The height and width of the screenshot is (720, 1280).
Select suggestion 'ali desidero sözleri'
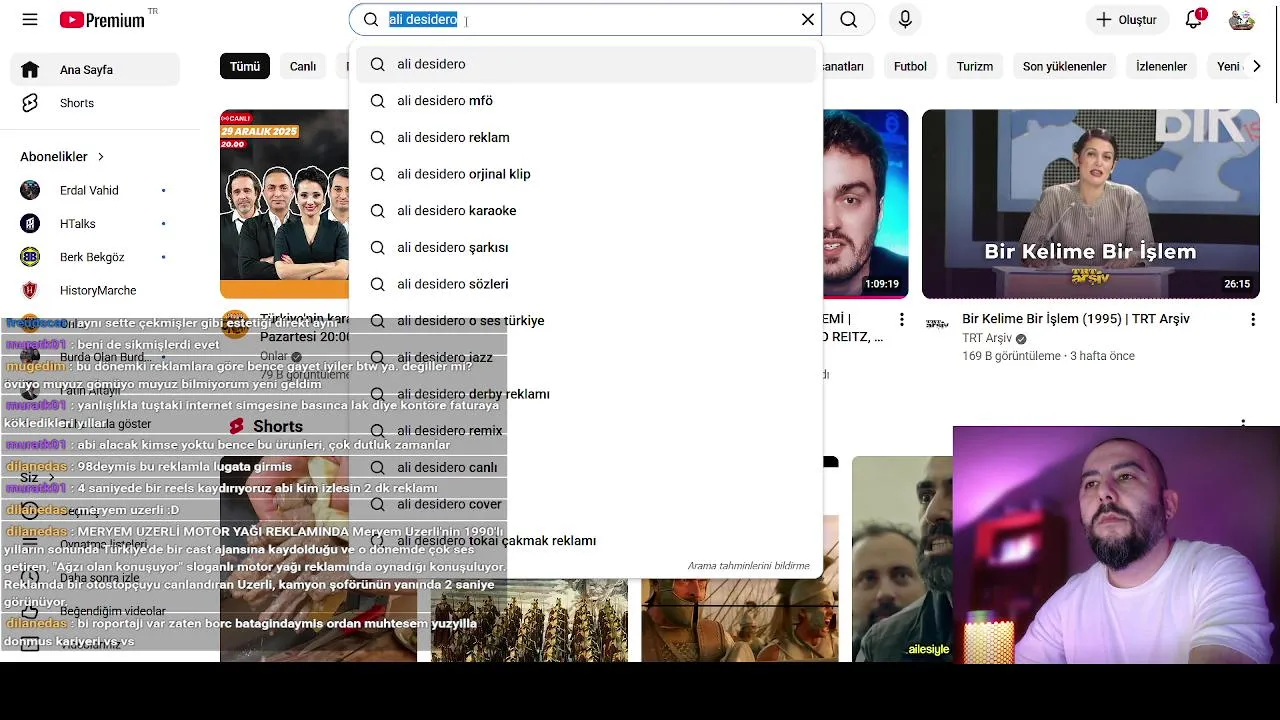(x=586, y=284)
